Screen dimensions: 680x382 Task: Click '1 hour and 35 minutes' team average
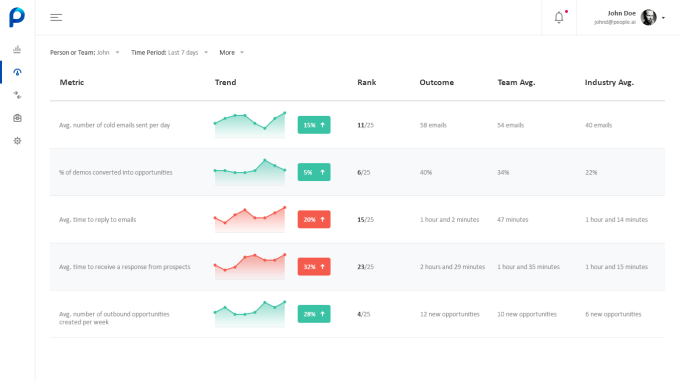pyautogui.click(x=528, y=267)
